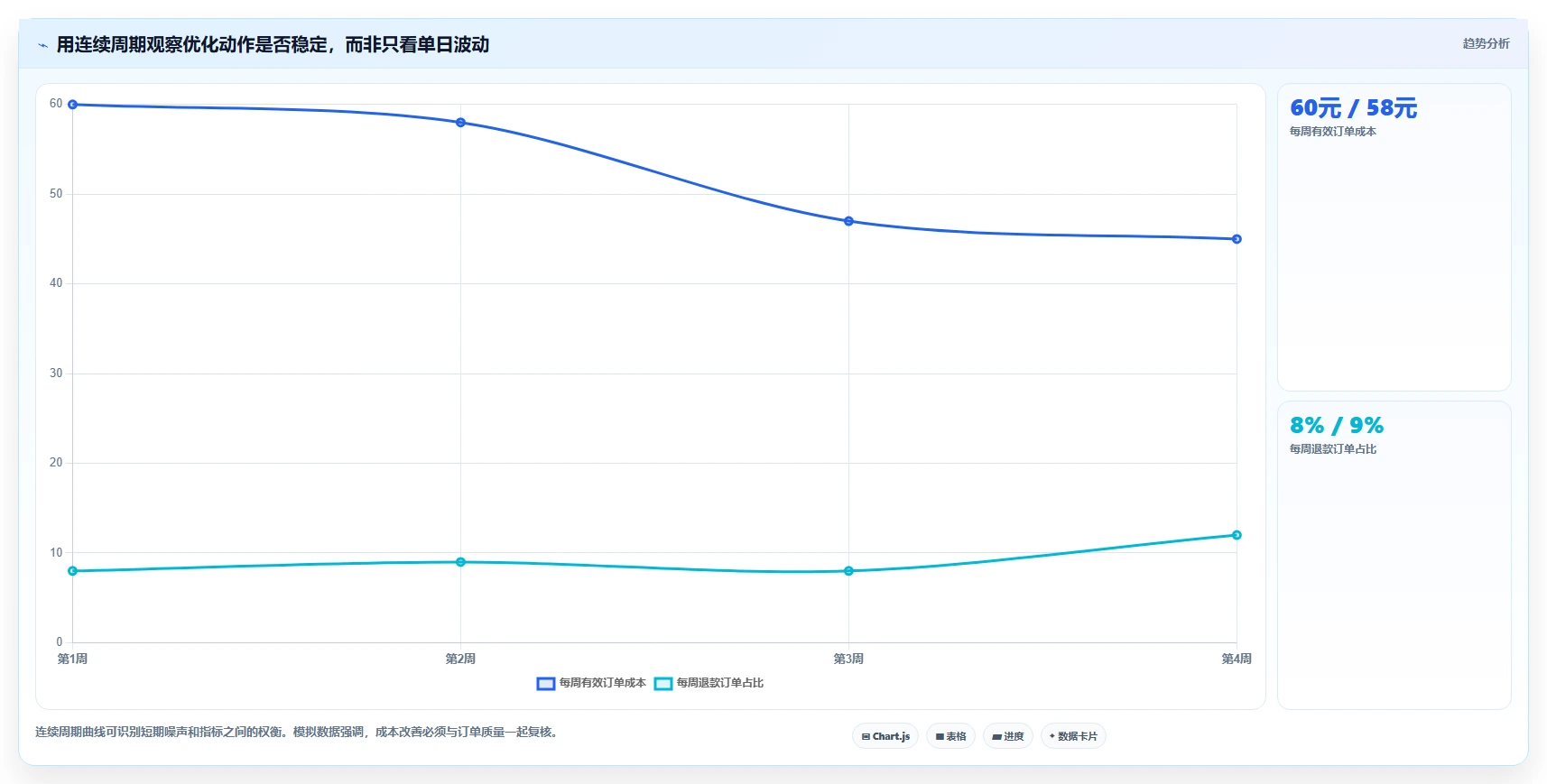Click the blue data point at 第3周 (47)
Viewport: 1547px width, 784px height.
[848, 221]
